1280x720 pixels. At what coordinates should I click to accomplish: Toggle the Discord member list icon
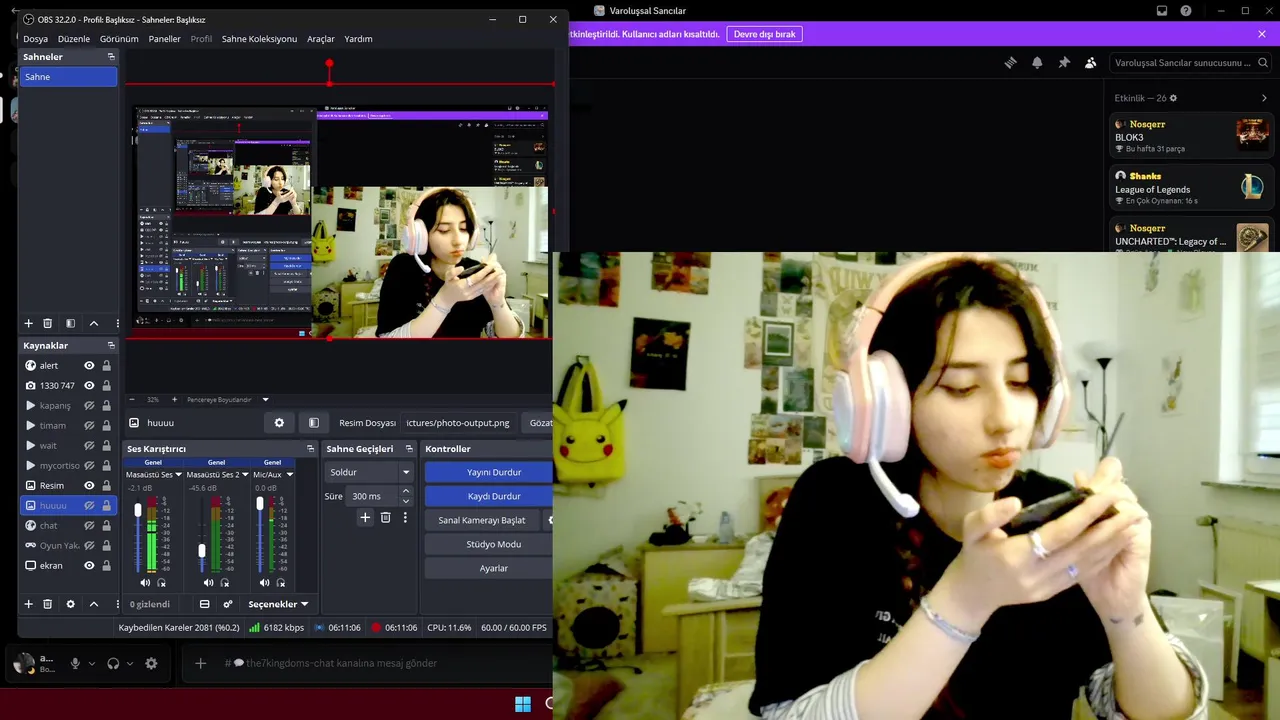(x=1091, y=62)
